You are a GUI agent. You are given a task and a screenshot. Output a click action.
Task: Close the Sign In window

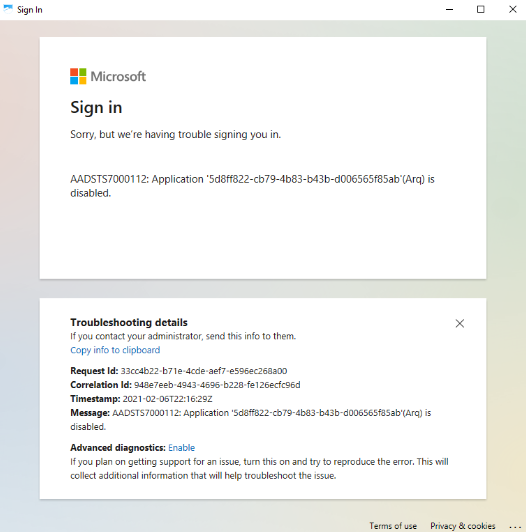click(x=512, y=10)
